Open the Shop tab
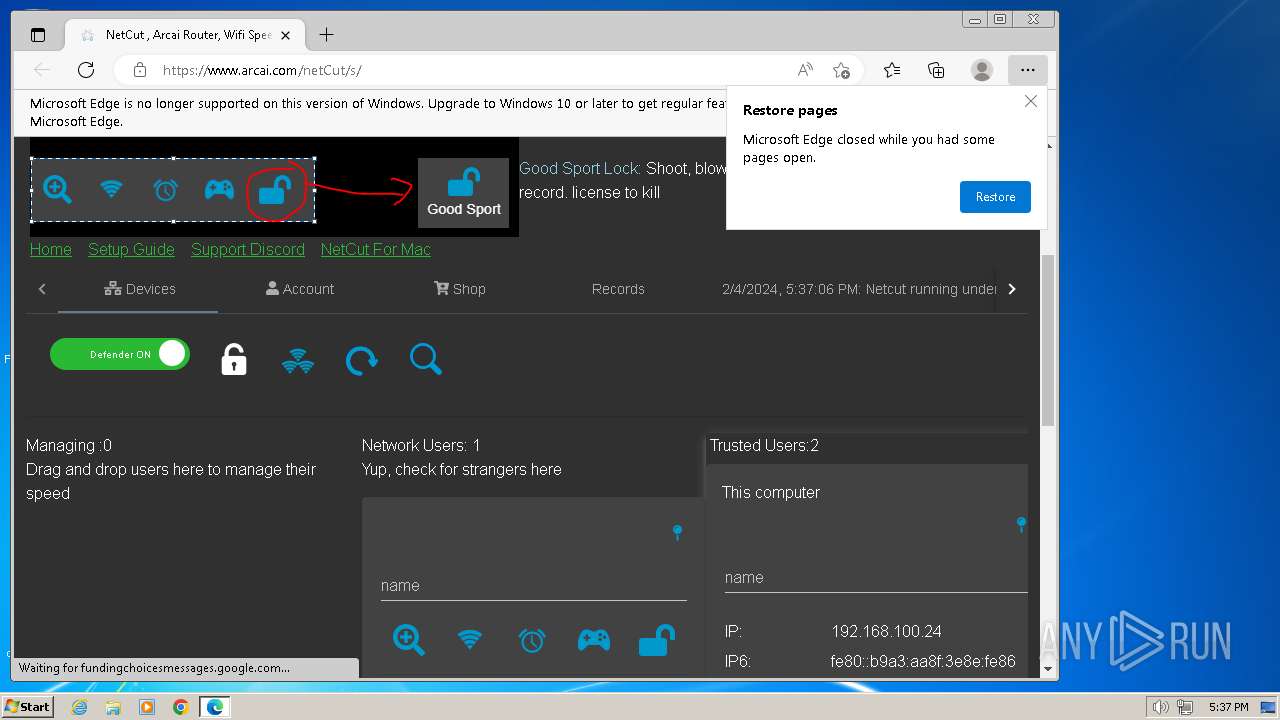 460,289
